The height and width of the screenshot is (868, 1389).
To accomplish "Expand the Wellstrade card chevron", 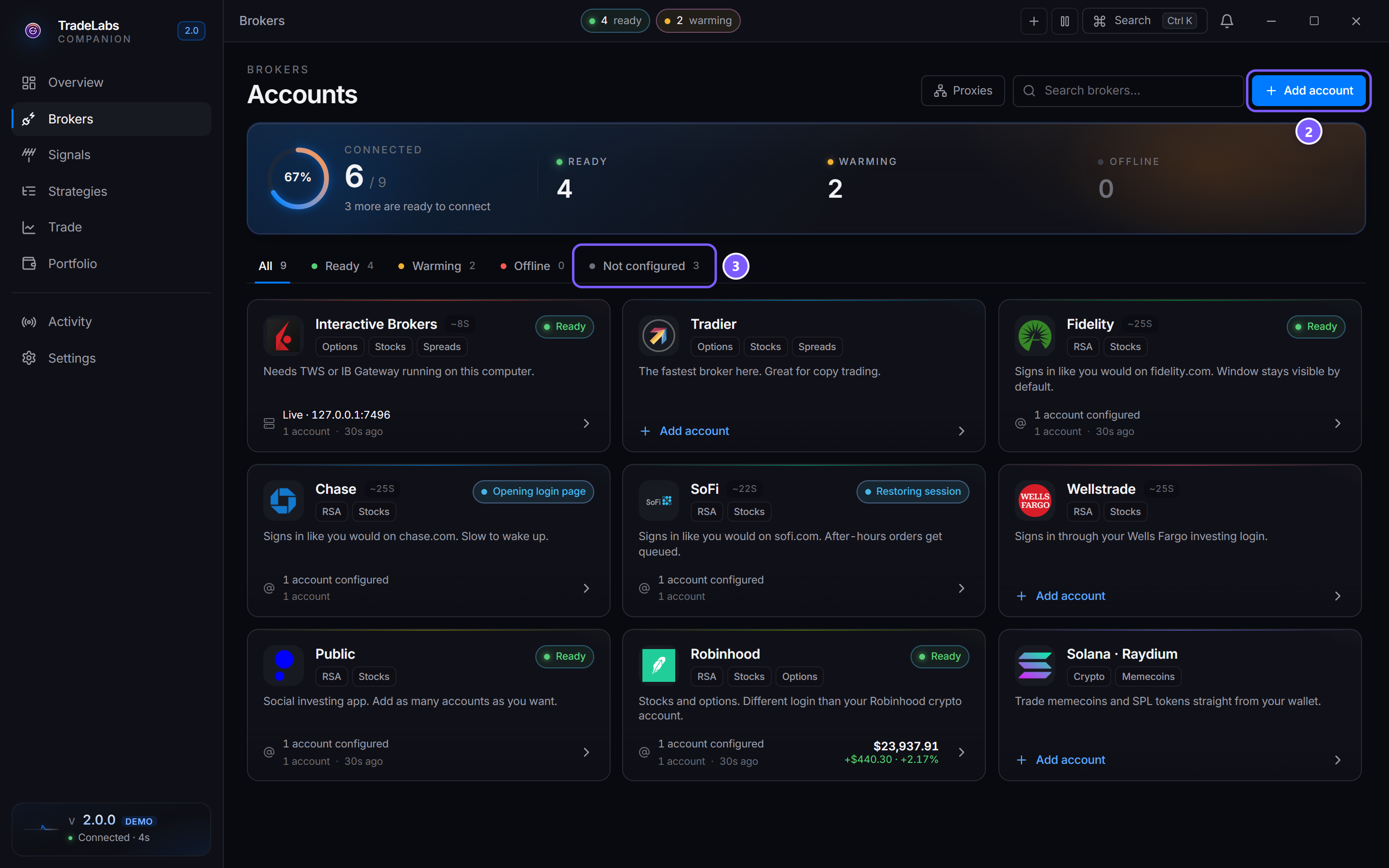I will coord(1337,596).
